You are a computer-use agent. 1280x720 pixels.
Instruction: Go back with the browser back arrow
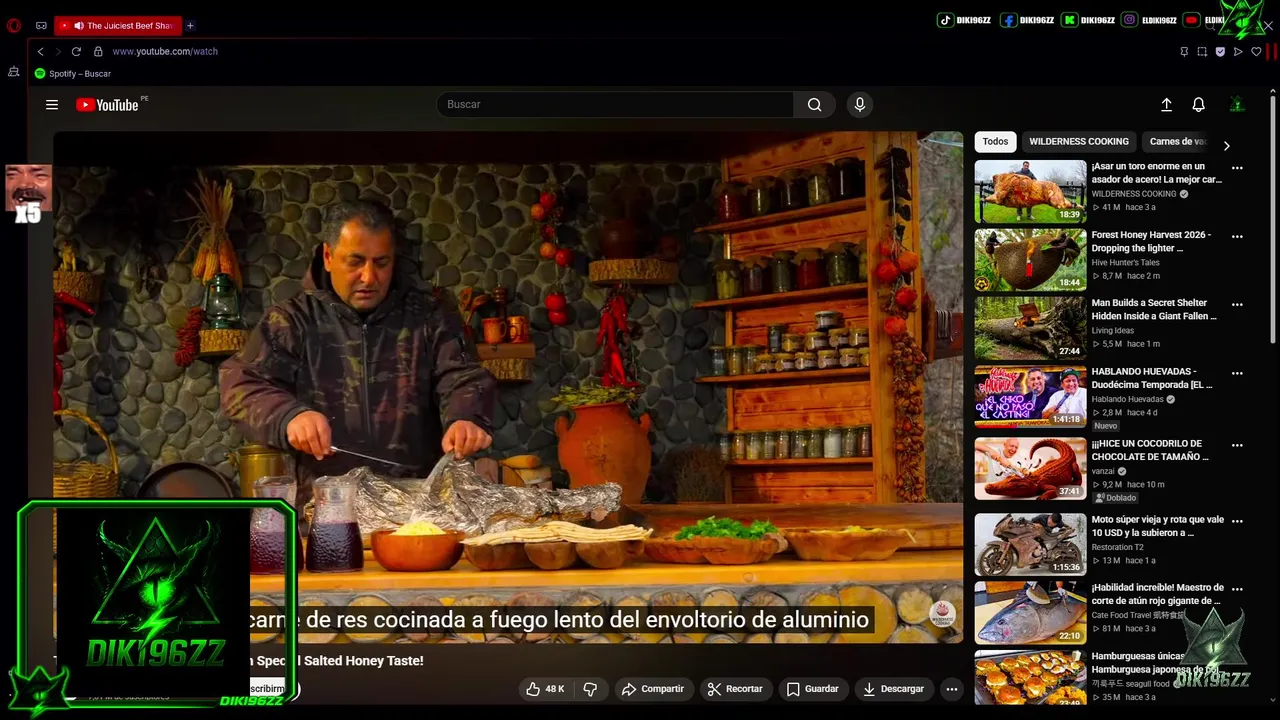click(40, 51)
